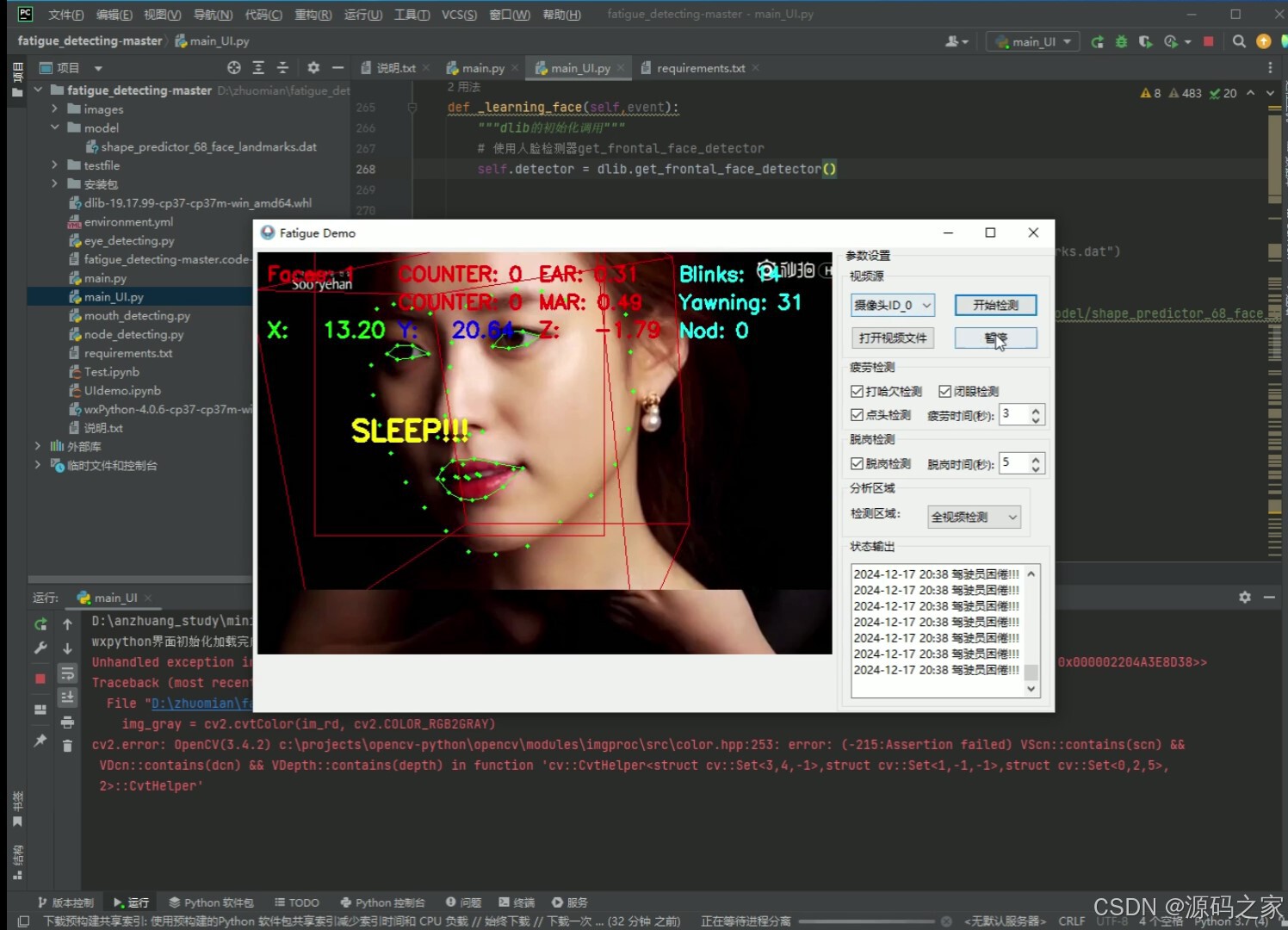1288x930 pixels.
Task: Click the video preview in Fatigue Demo
Action: (x=545, y=453)
